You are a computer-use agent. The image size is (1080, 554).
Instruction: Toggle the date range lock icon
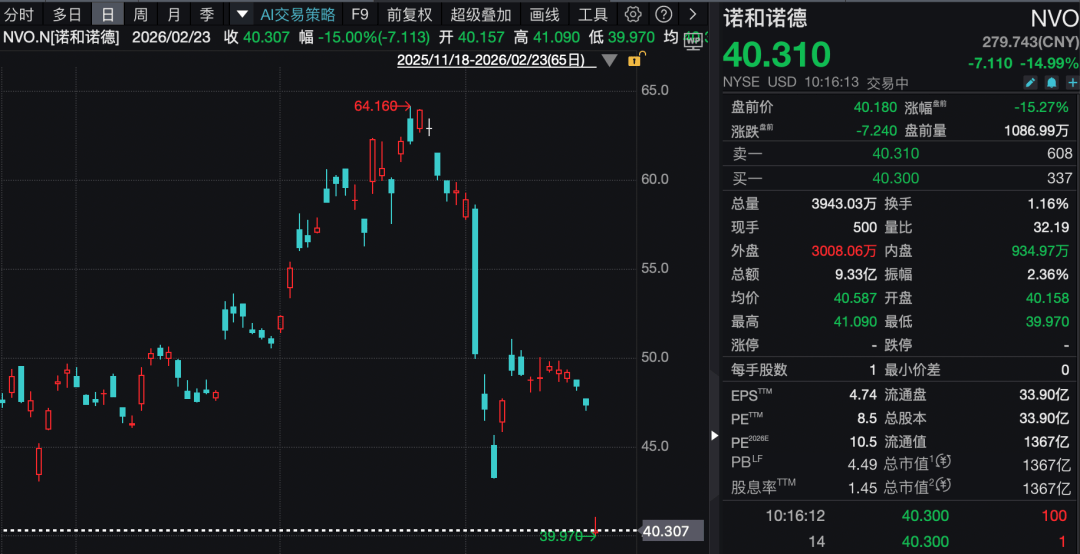coord(634,60)
